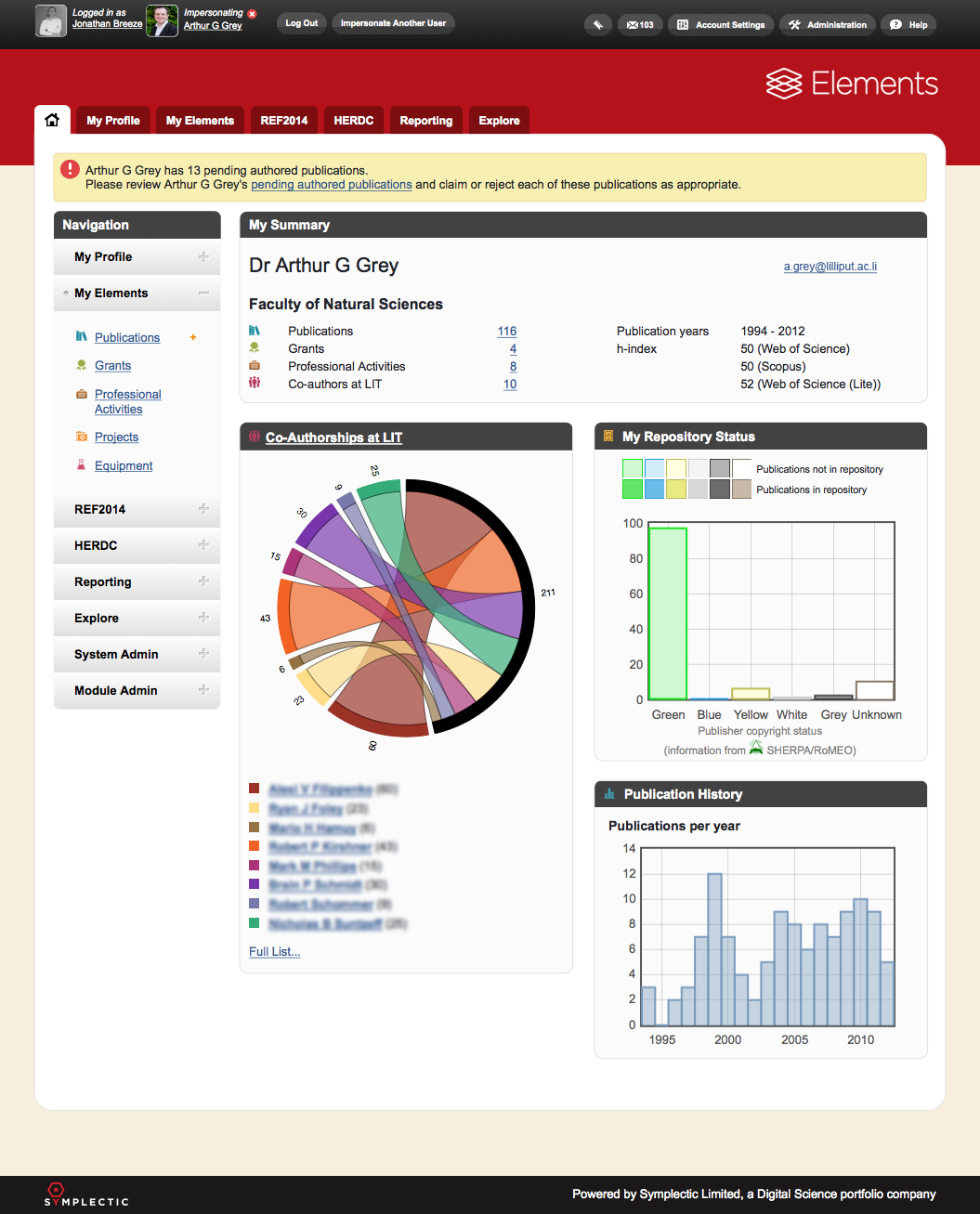Click the orange plus beside Publications
980x1214 pixels.
(193, 337)
